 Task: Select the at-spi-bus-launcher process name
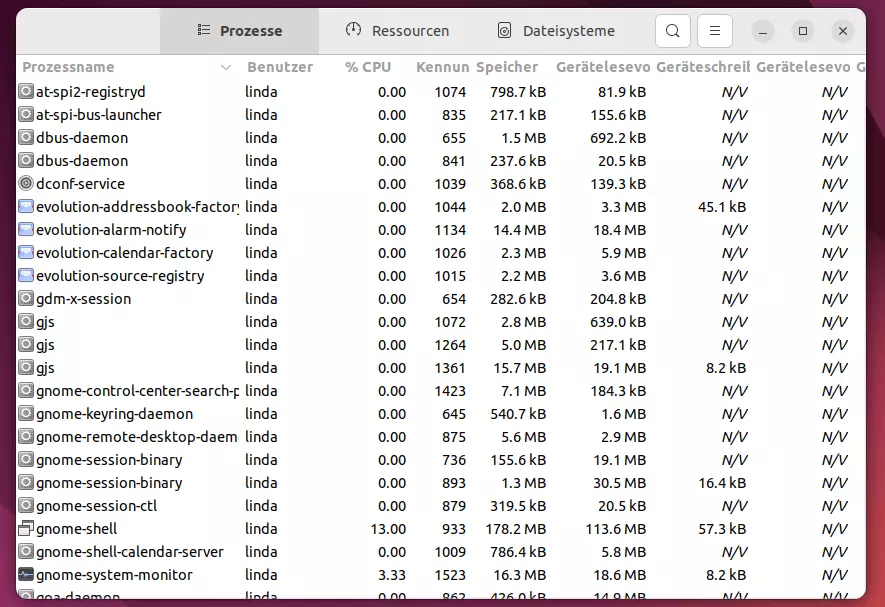point(99,115)
